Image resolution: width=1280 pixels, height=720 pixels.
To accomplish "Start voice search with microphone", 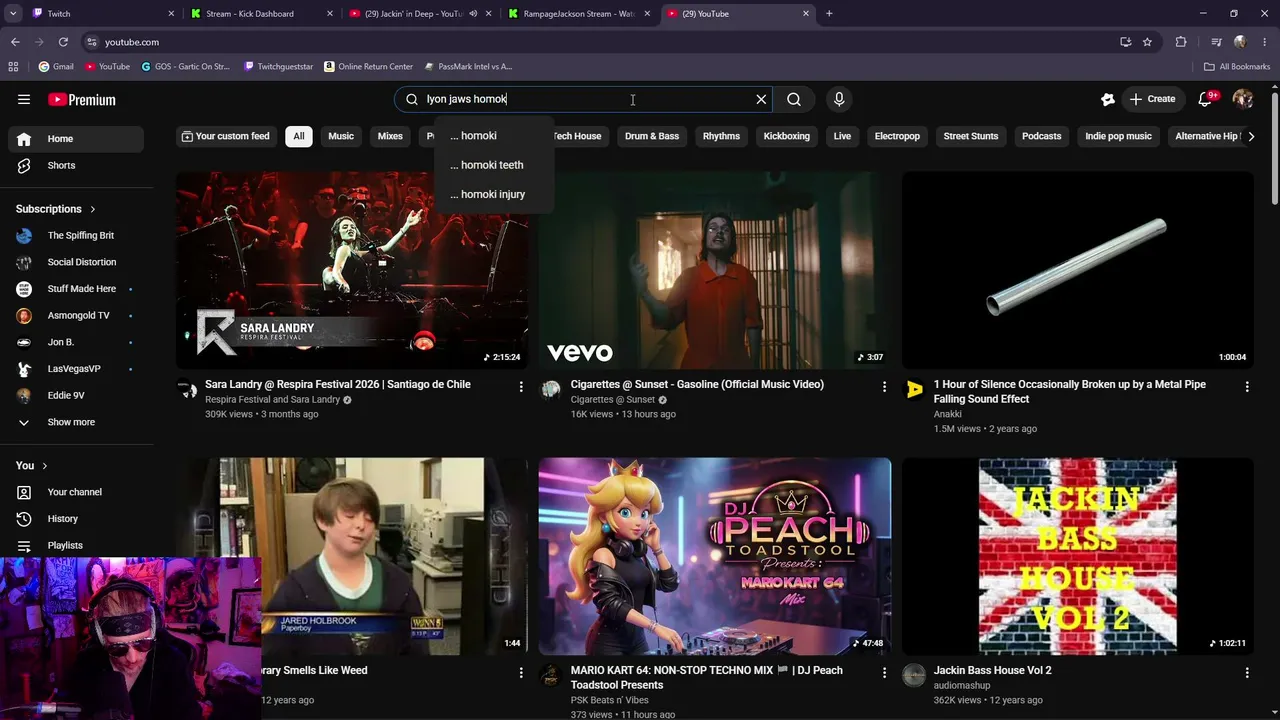I will (x=839, y=99).
